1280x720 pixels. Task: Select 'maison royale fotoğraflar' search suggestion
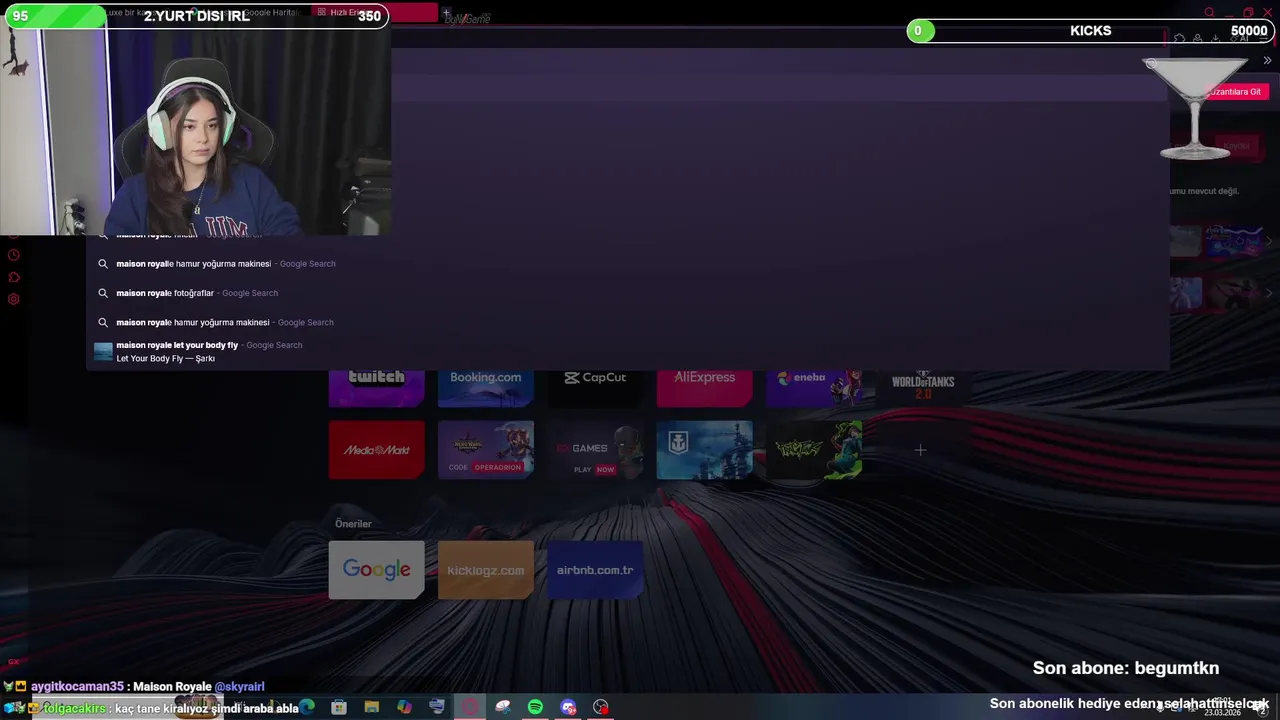627,293
